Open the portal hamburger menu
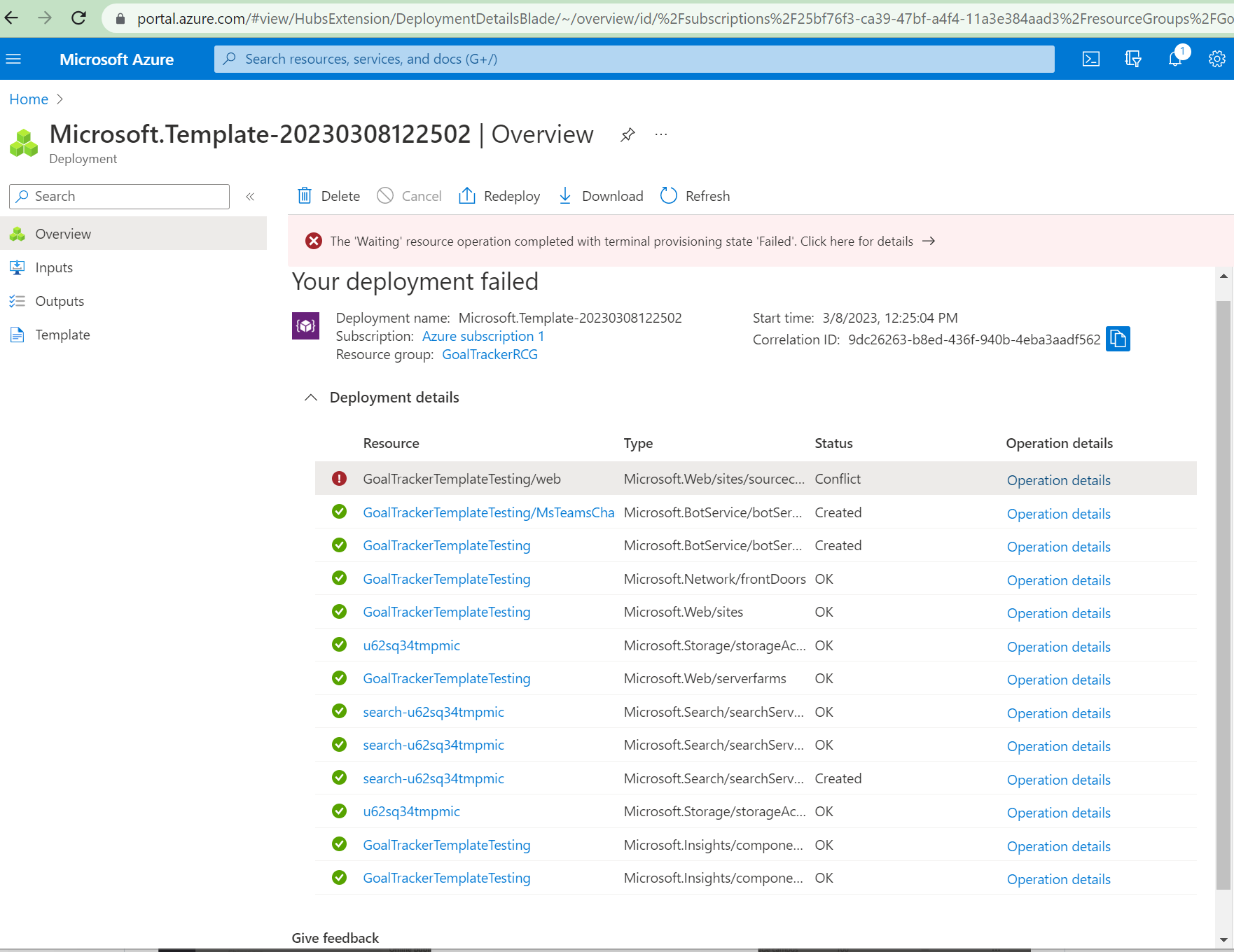Screen dimensions: 1234x952 (x=13, y=59)
